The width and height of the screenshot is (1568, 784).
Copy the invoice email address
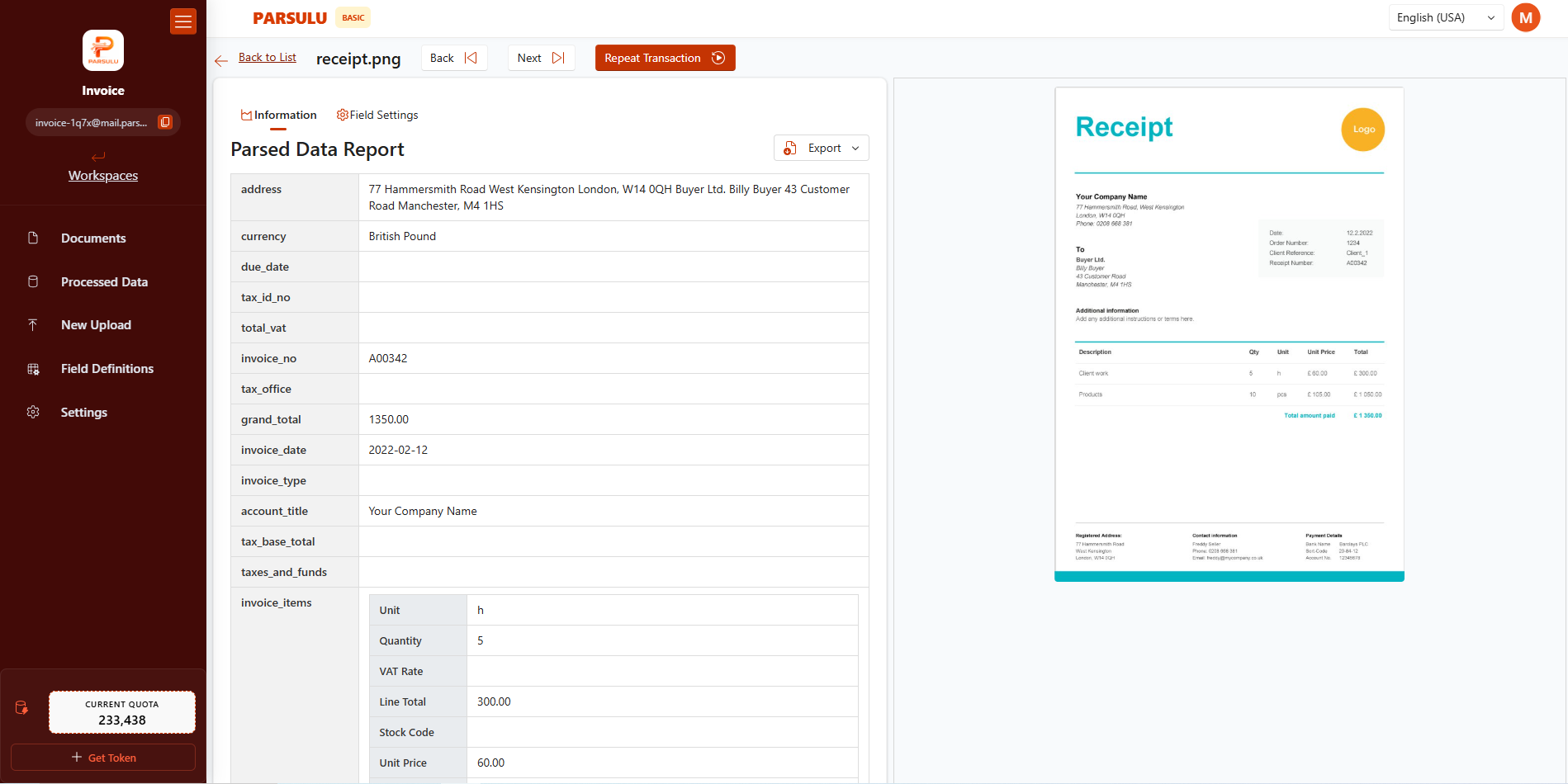[x=165, y=122]
